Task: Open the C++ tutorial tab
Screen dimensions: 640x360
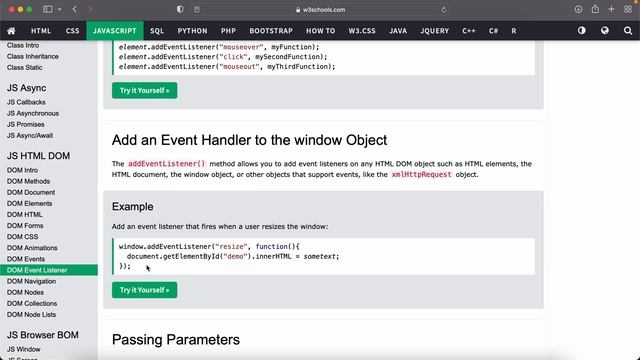Action: click(469, 31)
